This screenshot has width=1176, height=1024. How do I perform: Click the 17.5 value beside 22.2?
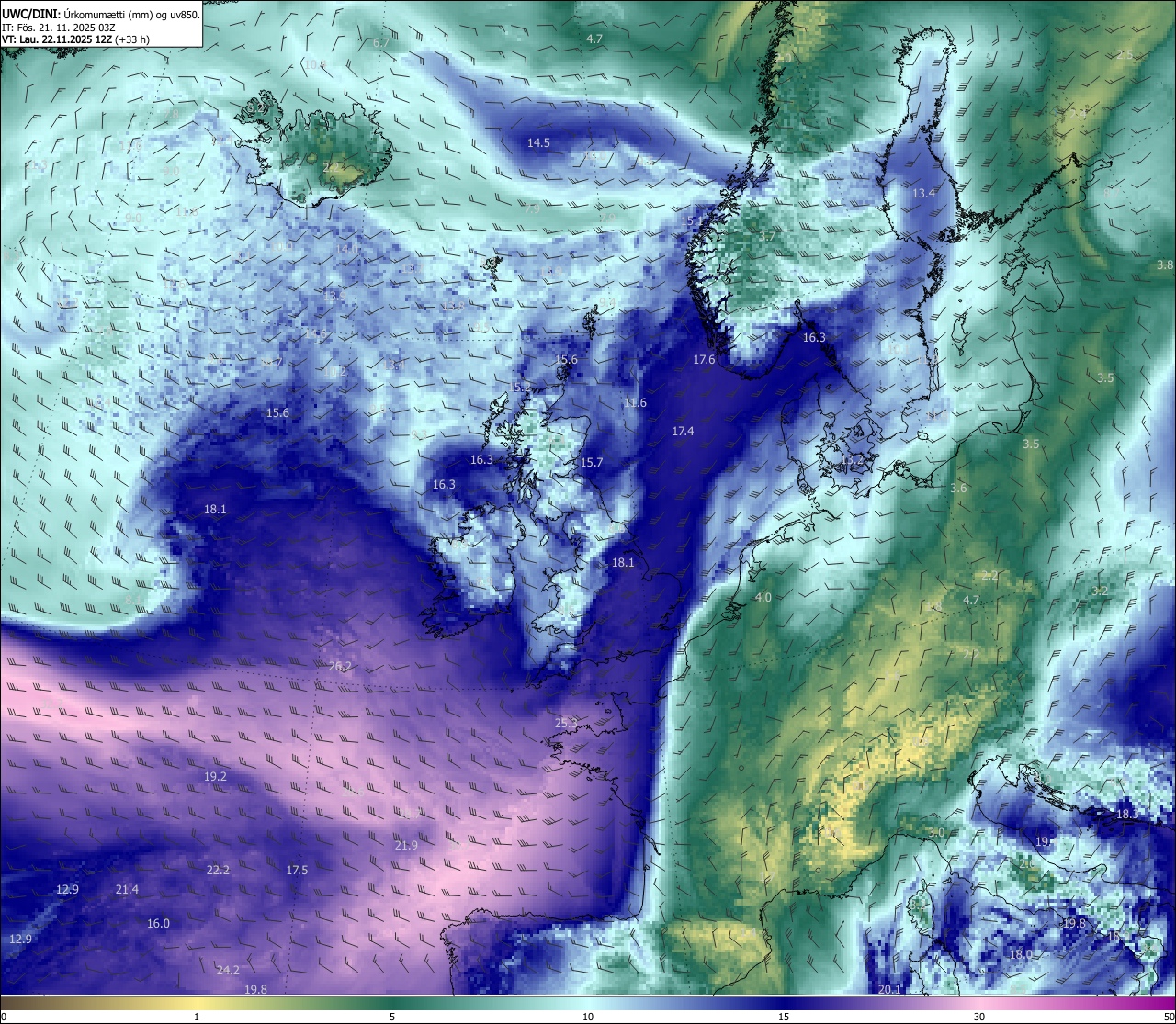[x=297, y=870]
